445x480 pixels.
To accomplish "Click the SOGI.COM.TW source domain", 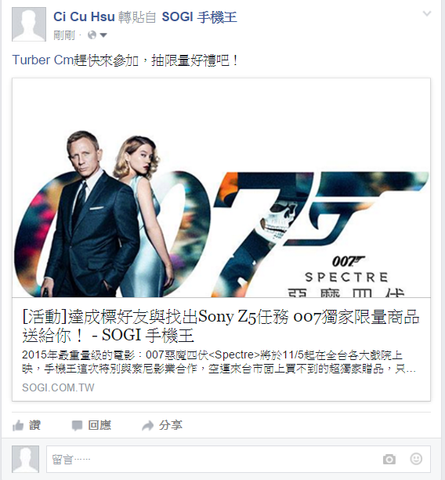I will click(58, 387).
